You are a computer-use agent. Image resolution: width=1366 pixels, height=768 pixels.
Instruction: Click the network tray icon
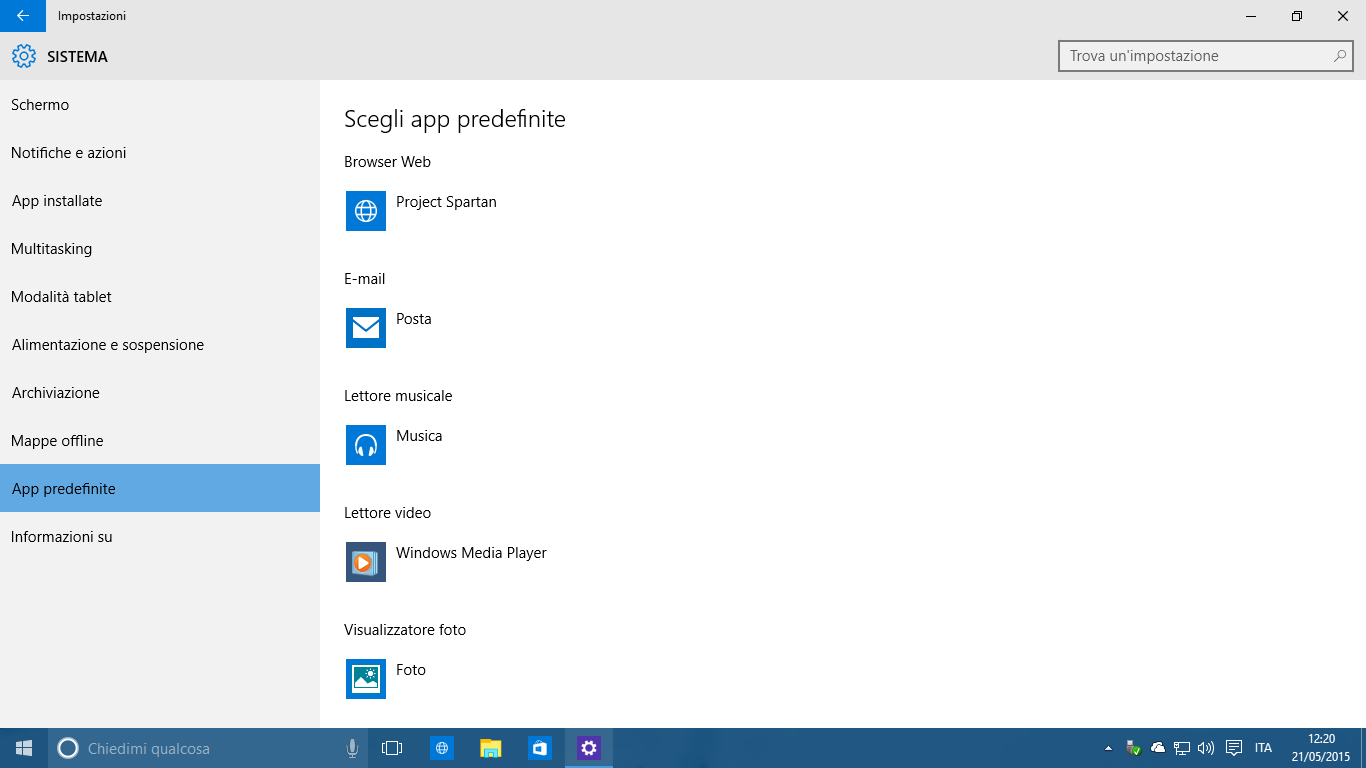pyautogui.click(x=1182, y=748)
